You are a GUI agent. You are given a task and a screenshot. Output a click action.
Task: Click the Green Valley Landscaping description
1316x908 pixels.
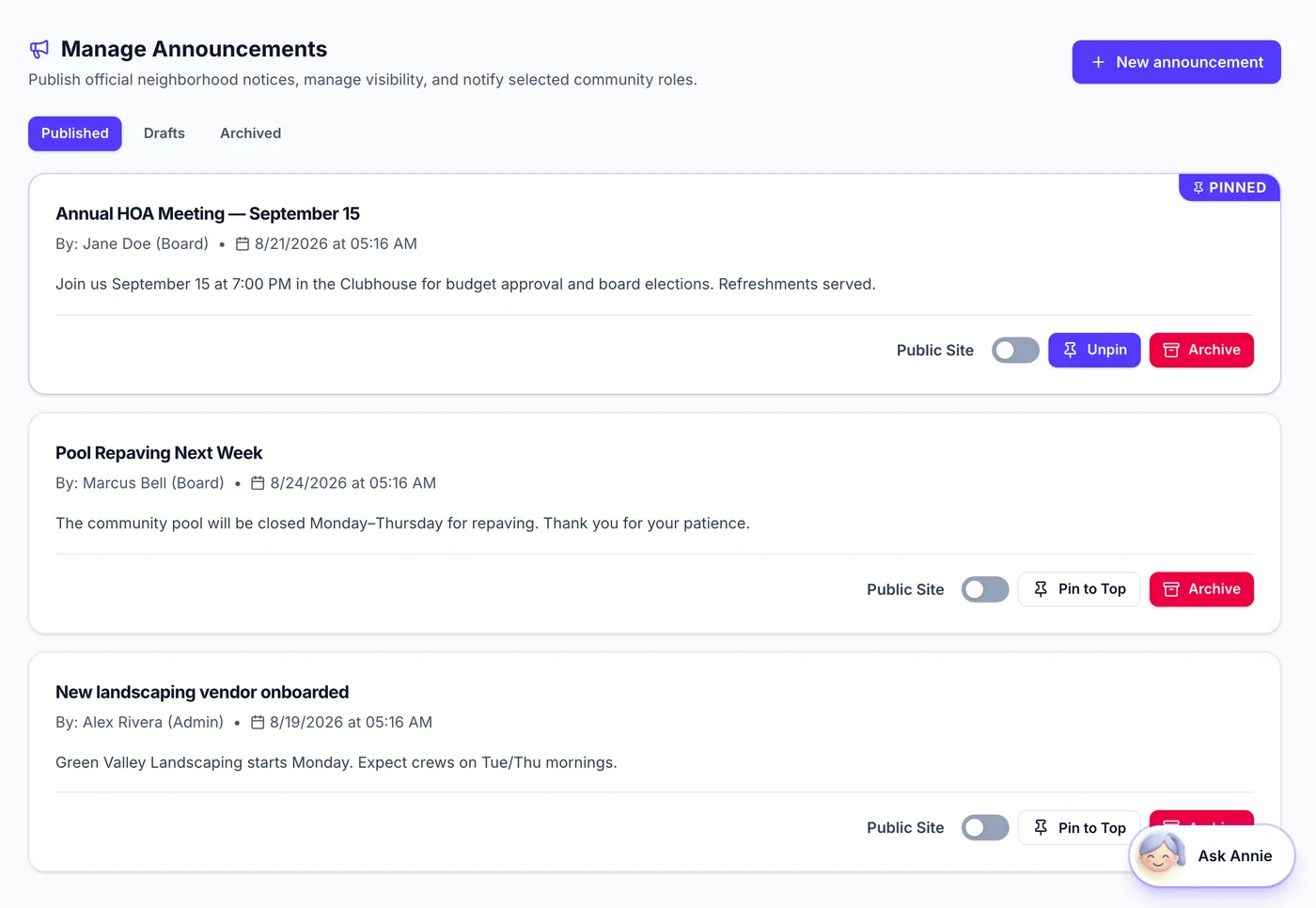click(x=337, y=762)
